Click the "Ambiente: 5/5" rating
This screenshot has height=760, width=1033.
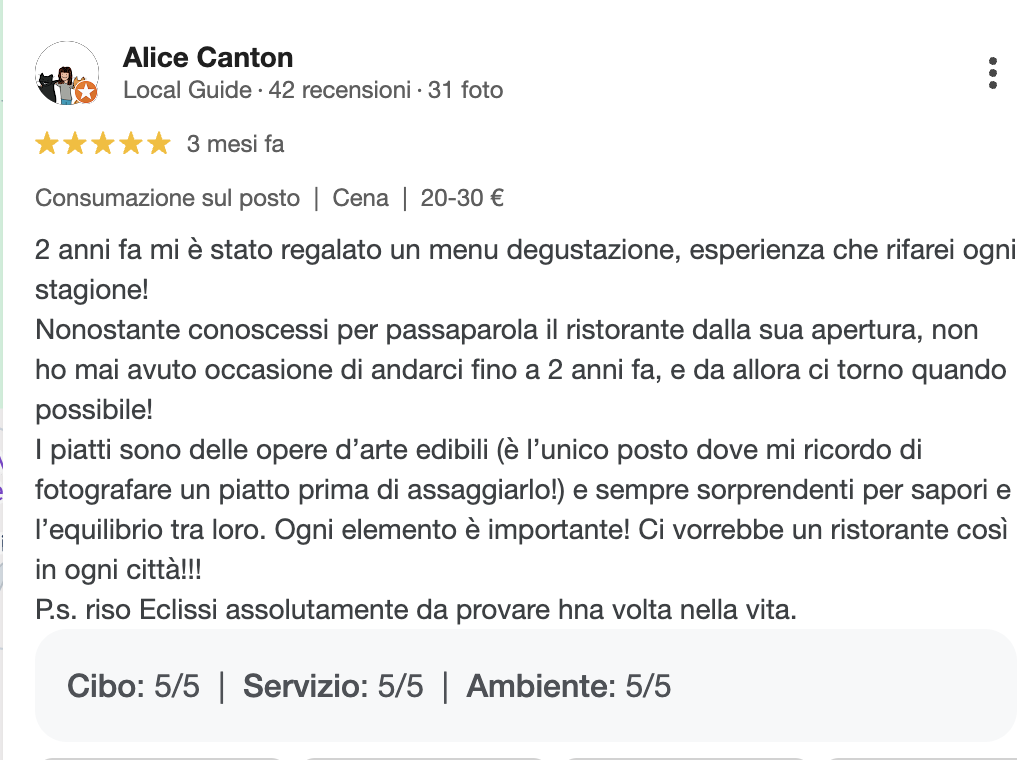pos(568,686)
